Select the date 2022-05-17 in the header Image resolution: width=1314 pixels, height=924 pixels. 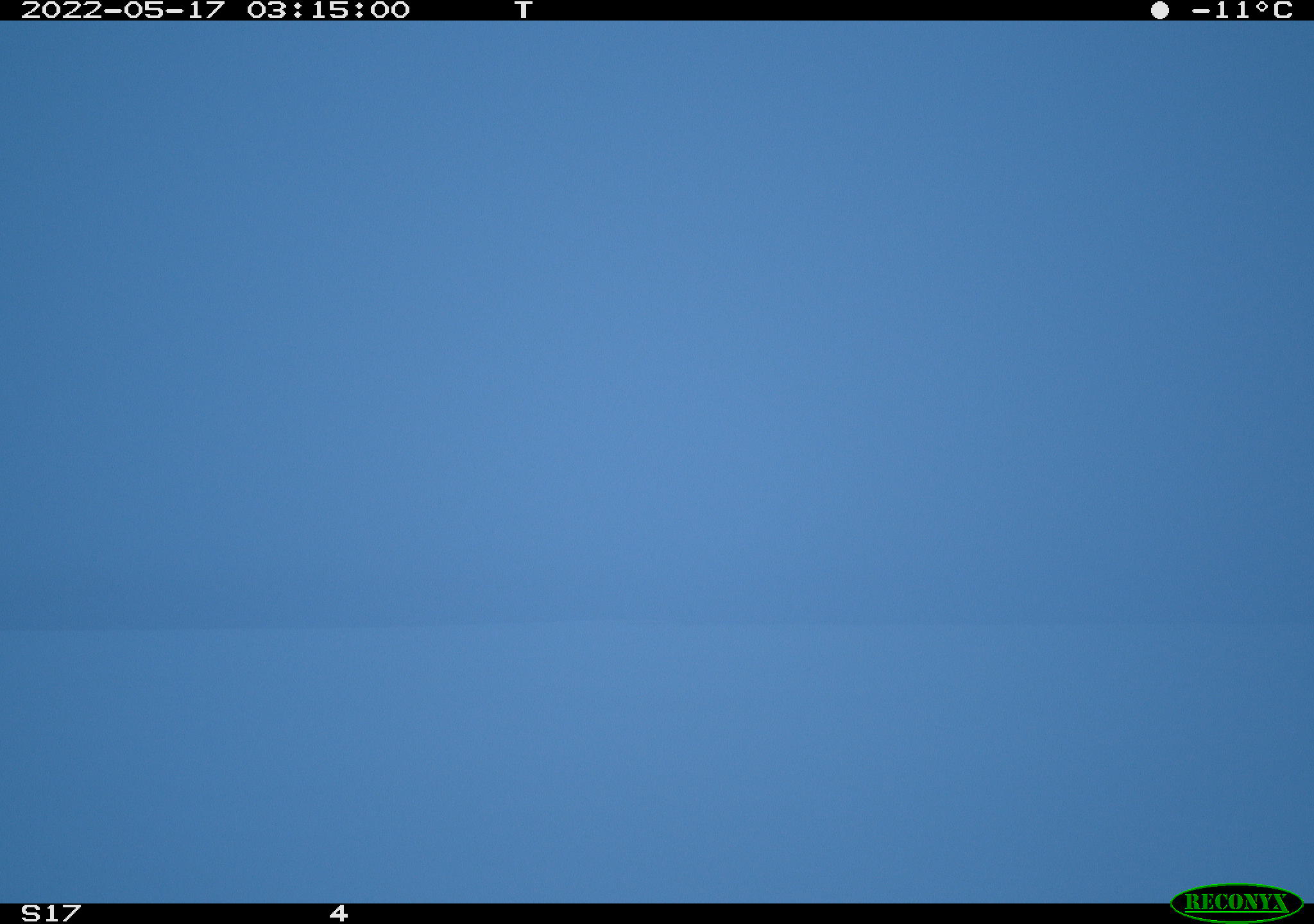point(123,10)
